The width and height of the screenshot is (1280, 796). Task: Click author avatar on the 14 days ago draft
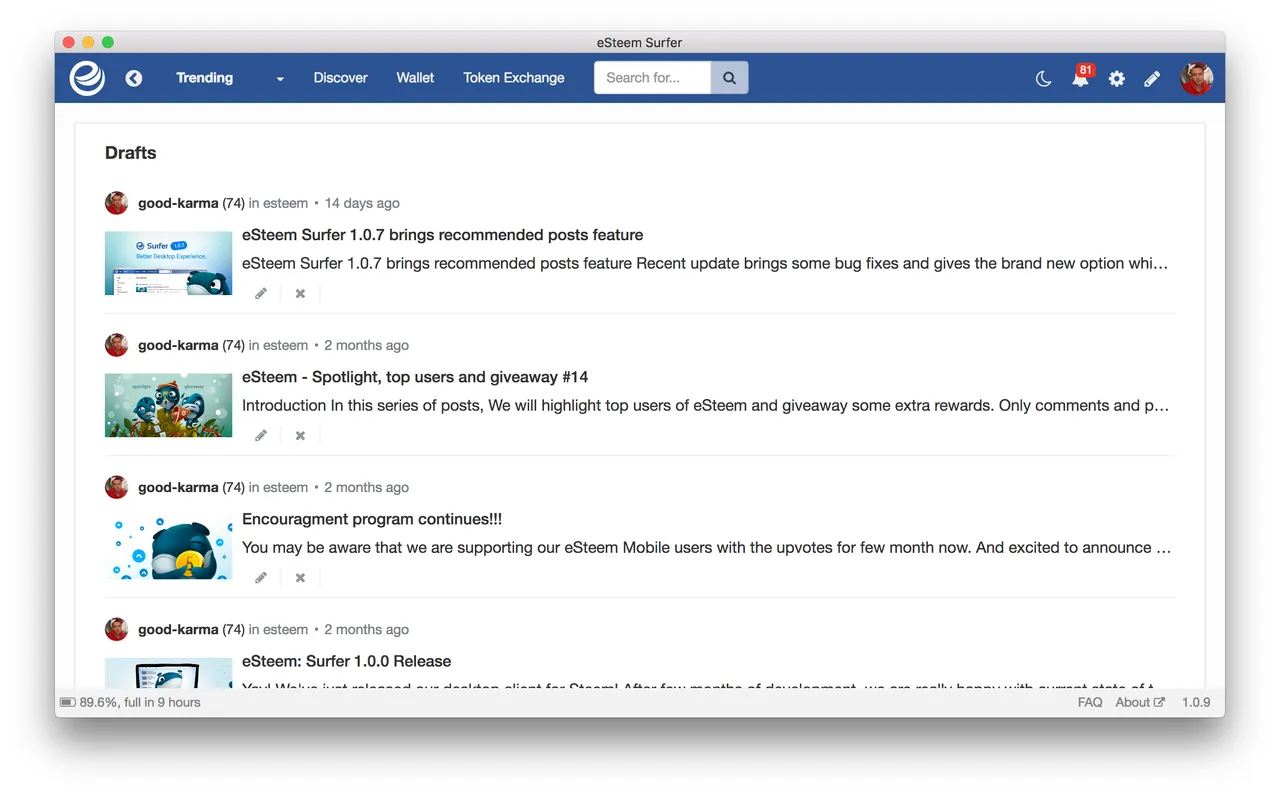[116, 203]
